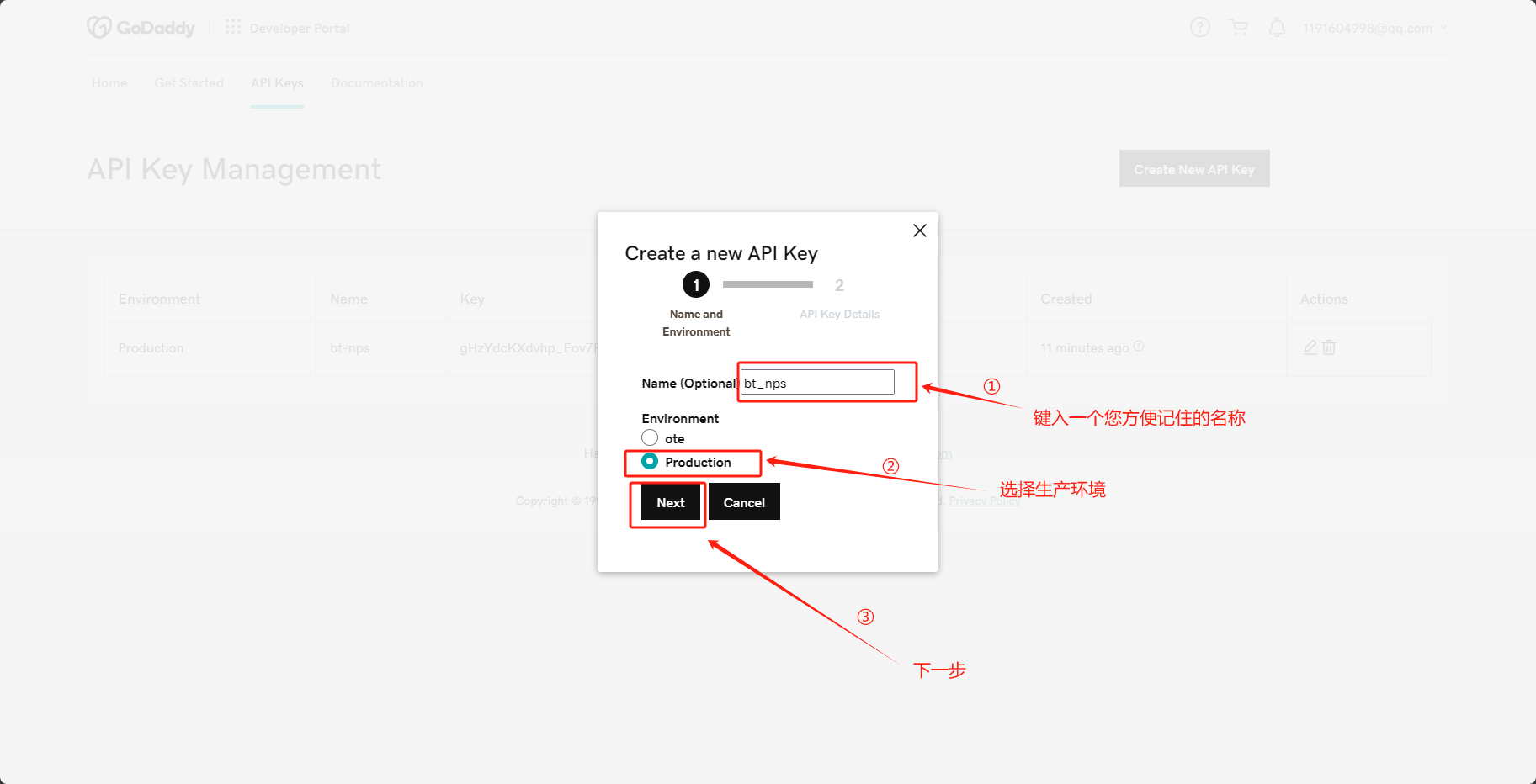Viewport: 1536px width, 784px height.
Task: Open the Privacy Policy link in footer
Action: [x=985, y=501]
